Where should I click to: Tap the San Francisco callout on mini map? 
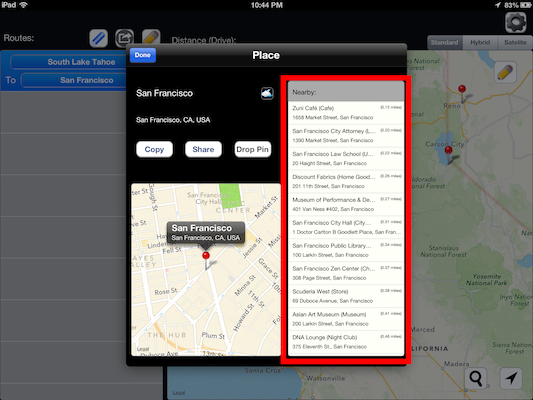[206, 232]
